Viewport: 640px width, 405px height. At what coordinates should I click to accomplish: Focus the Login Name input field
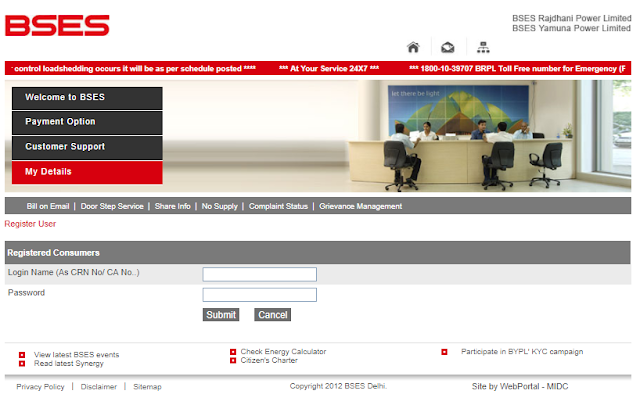260,274
